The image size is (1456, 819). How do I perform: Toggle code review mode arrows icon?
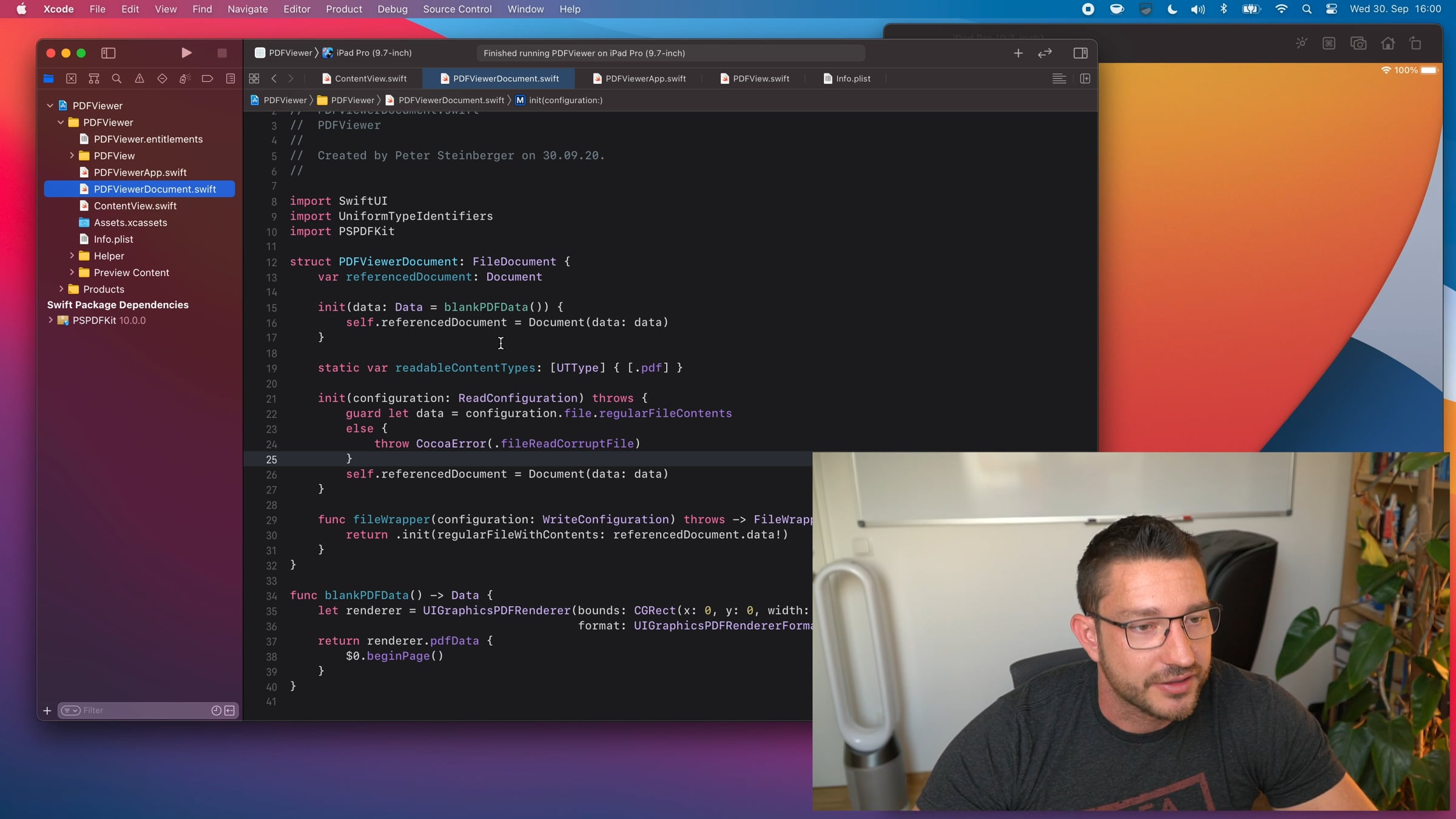coord(1045,53)
